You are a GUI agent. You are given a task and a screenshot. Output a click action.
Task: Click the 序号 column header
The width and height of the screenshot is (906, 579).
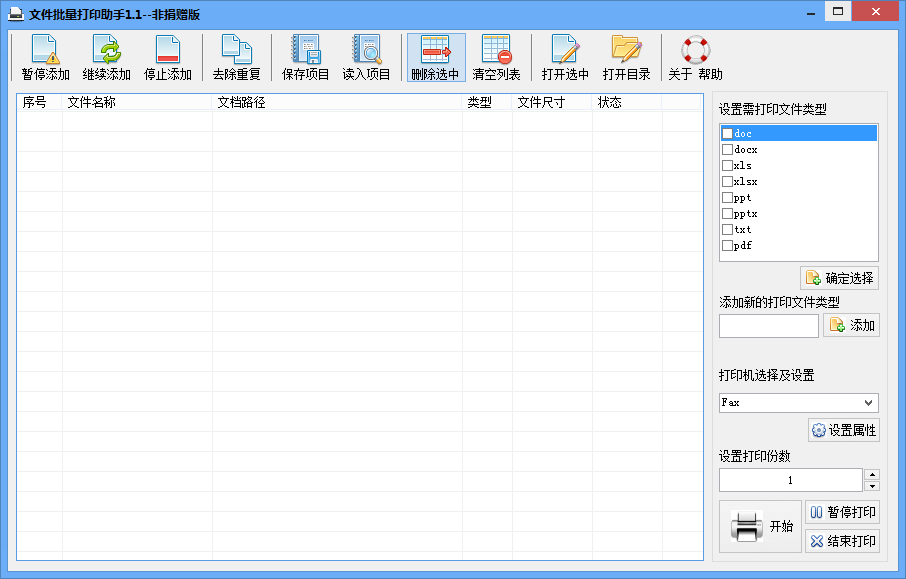coord(39,102)
